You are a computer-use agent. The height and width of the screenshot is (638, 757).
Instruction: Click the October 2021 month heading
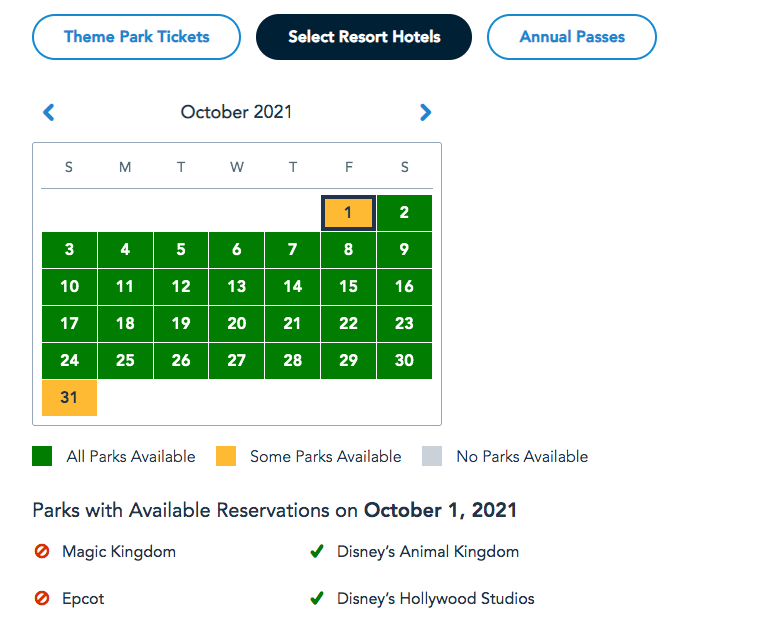237,112
